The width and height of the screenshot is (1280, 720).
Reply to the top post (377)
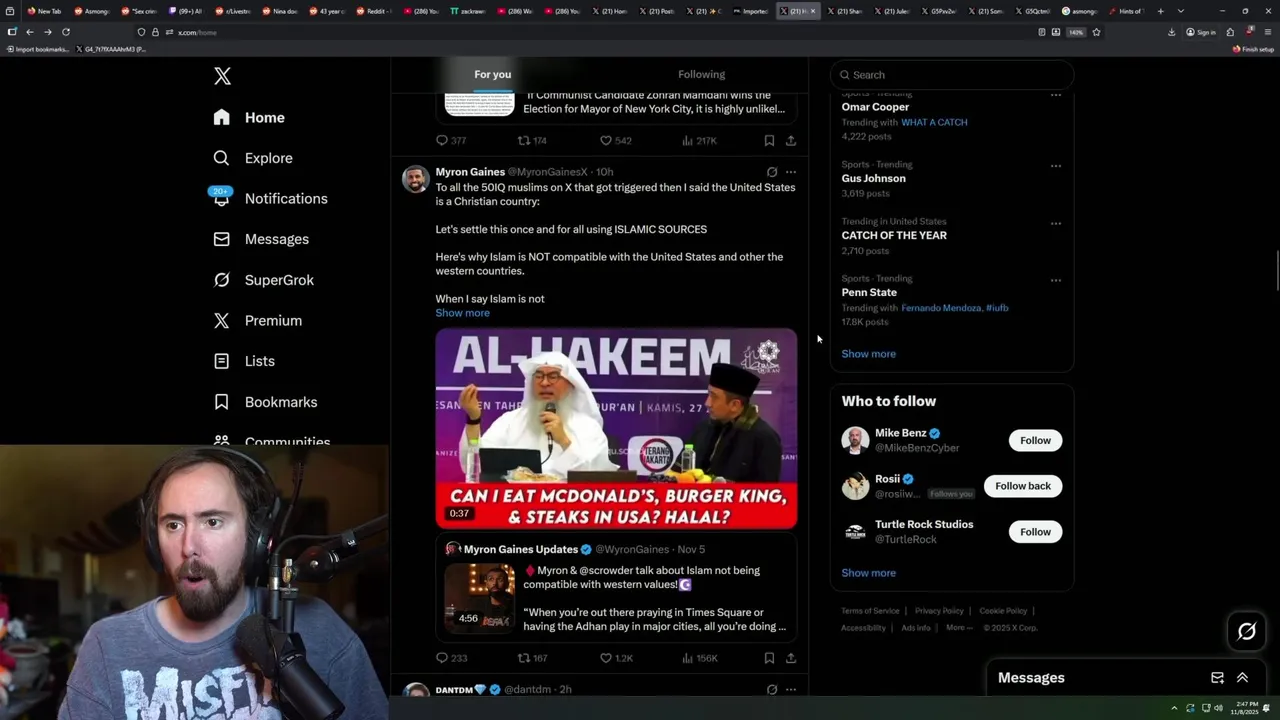tap(451, 141)
